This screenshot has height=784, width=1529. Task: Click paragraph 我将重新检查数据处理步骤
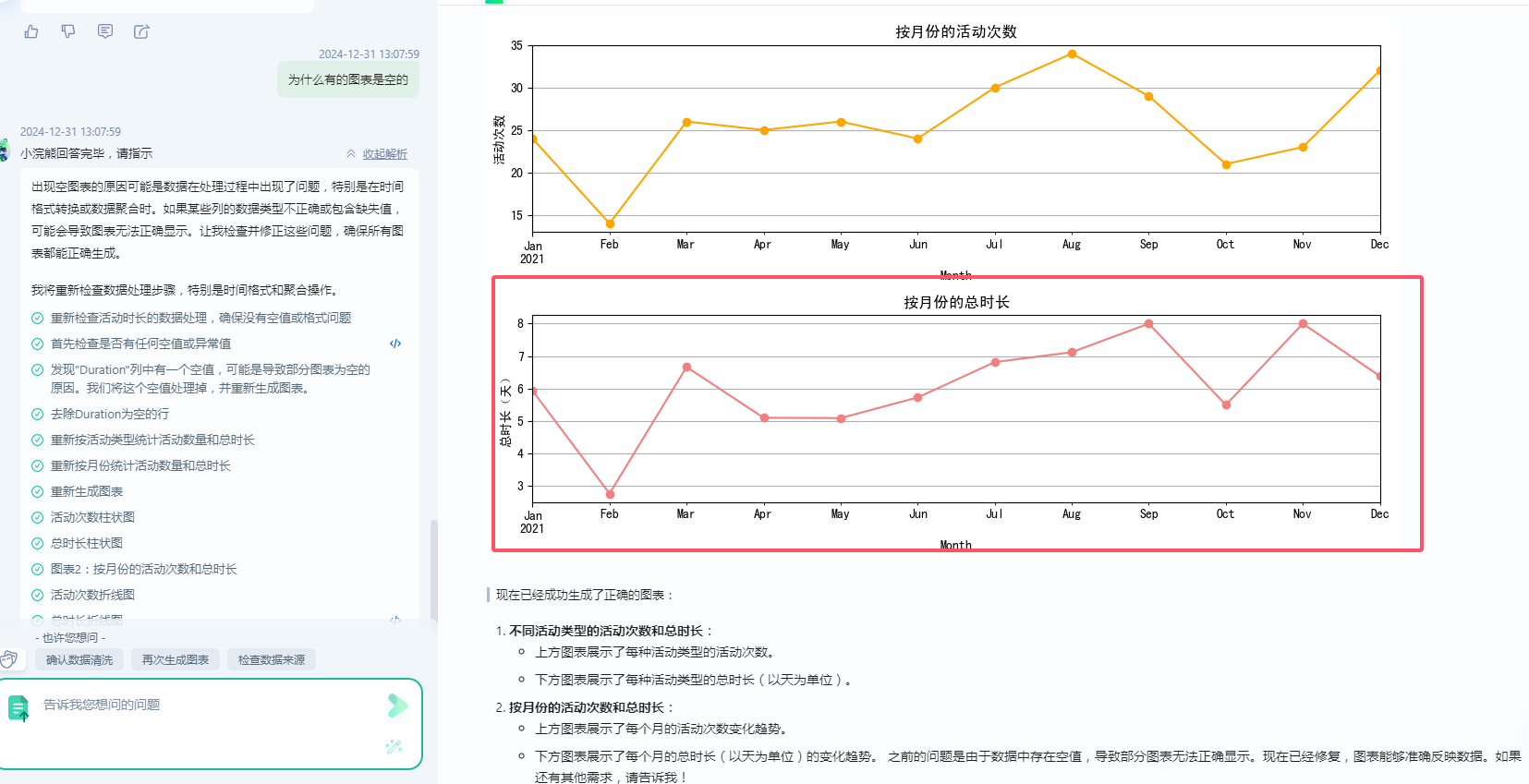tap(185, 290)
